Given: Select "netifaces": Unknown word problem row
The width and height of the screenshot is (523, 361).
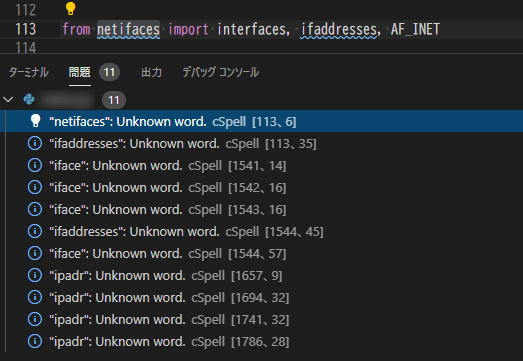Looking at the screenshot, I should point(262,121).
